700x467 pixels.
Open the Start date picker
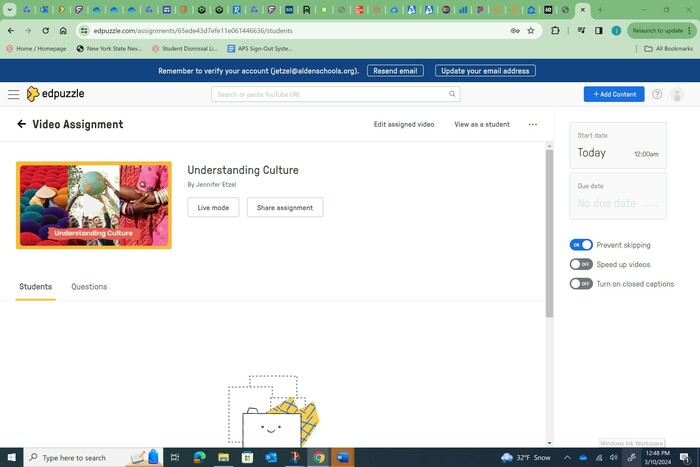617,153
